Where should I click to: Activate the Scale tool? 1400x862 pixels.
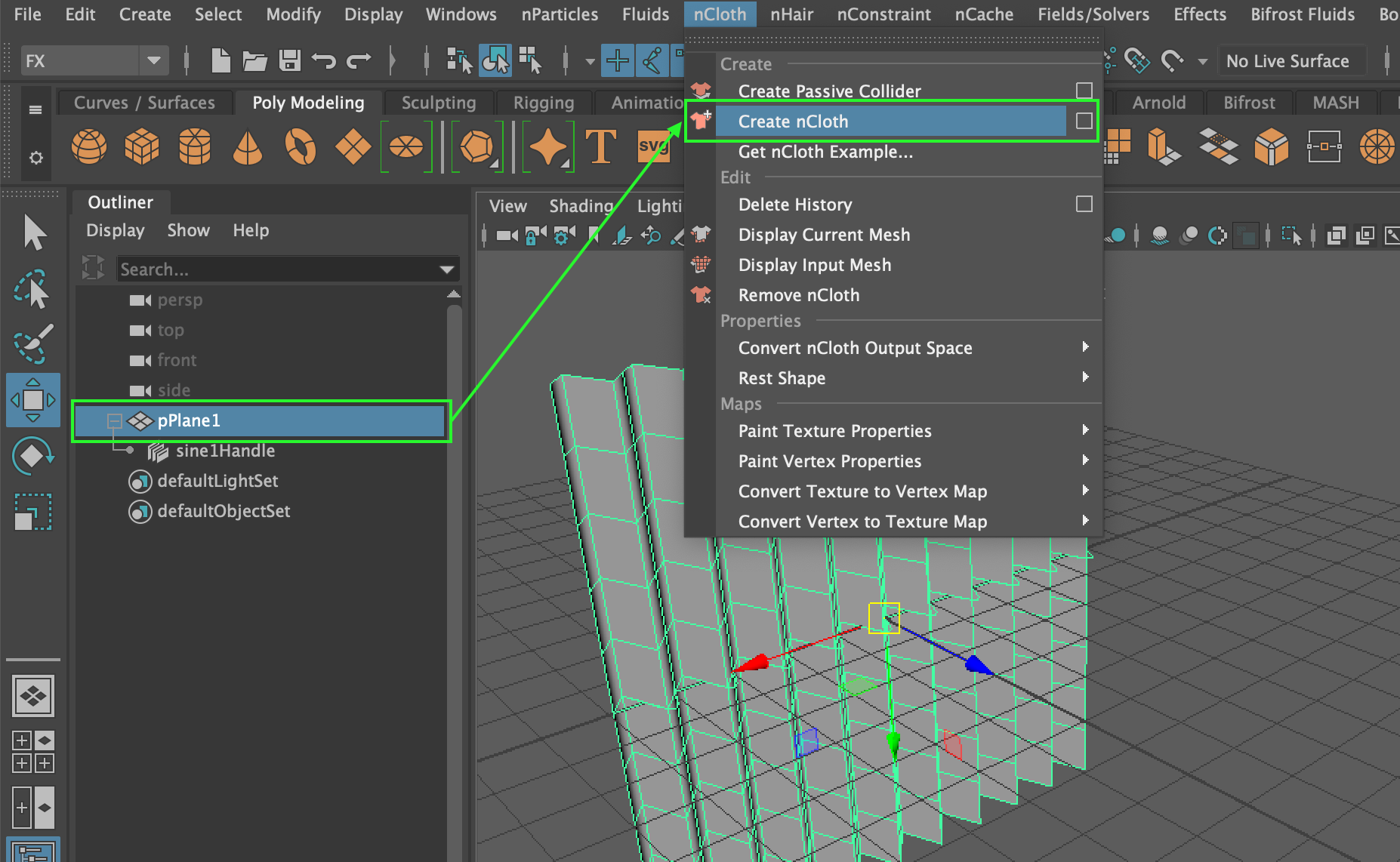point(32,512)
